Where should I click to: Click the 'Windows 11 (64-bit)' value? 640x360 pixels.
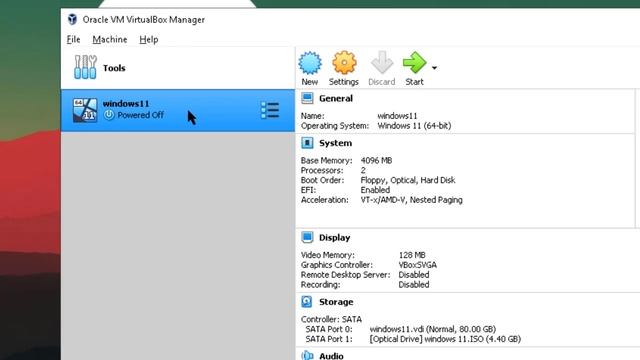[414, 126]
